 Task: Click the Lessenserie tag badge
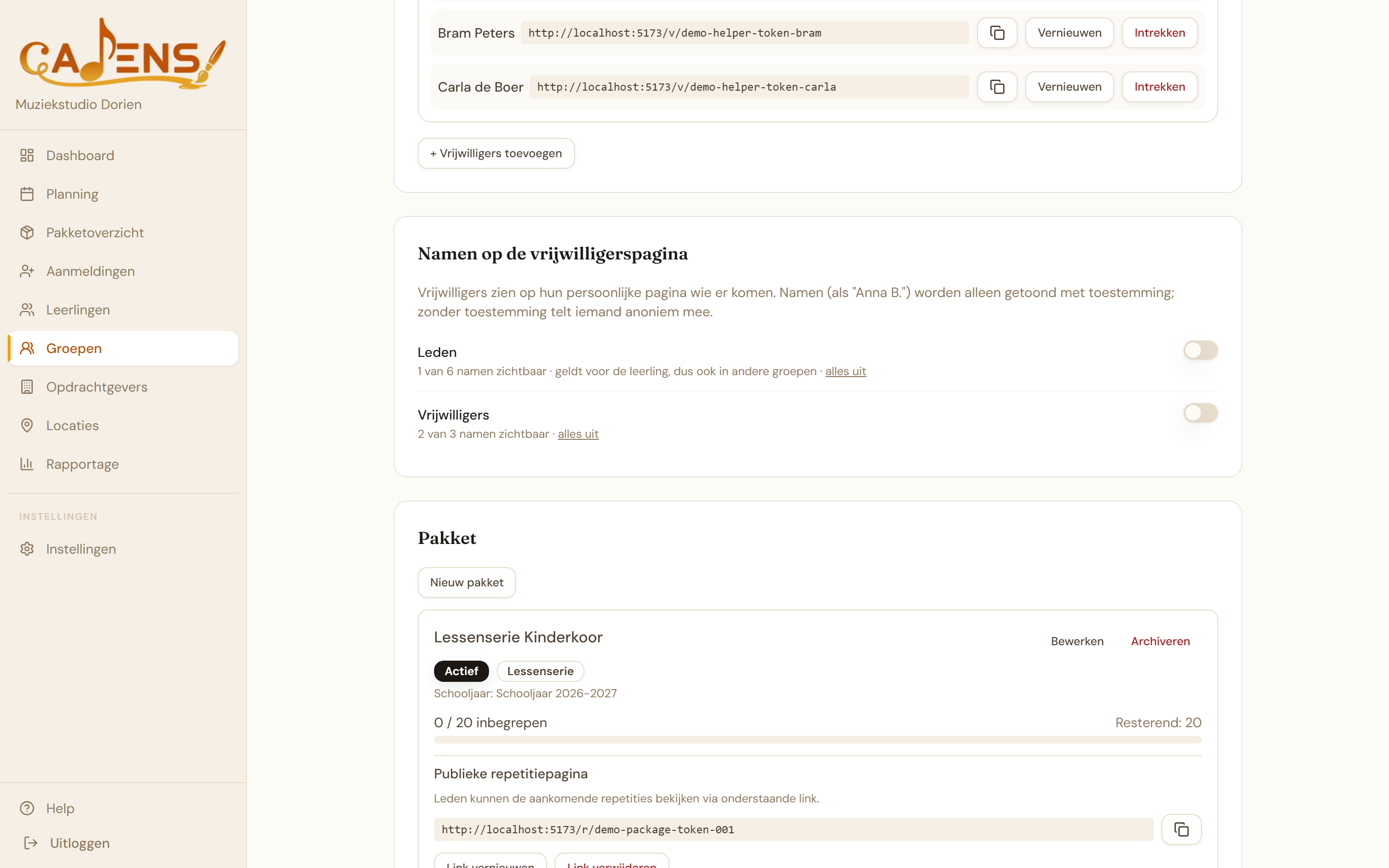pyautogui.click(x=540, y=671)
